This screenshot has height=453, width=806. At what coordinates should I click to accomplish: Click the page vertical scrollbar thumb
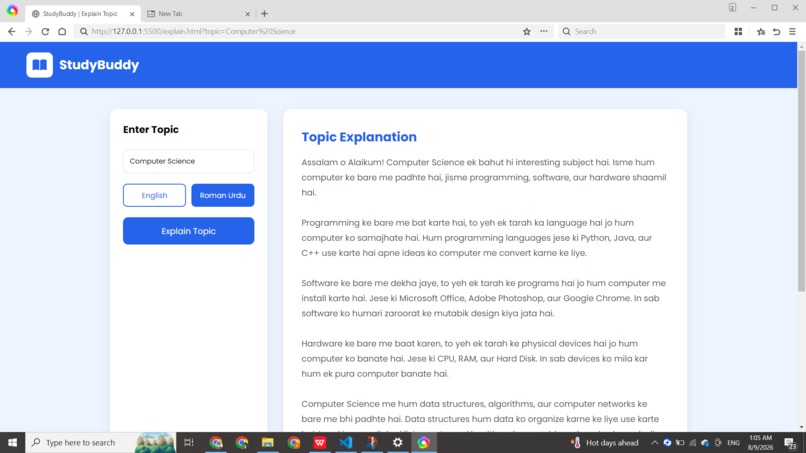tap(801, 172)
